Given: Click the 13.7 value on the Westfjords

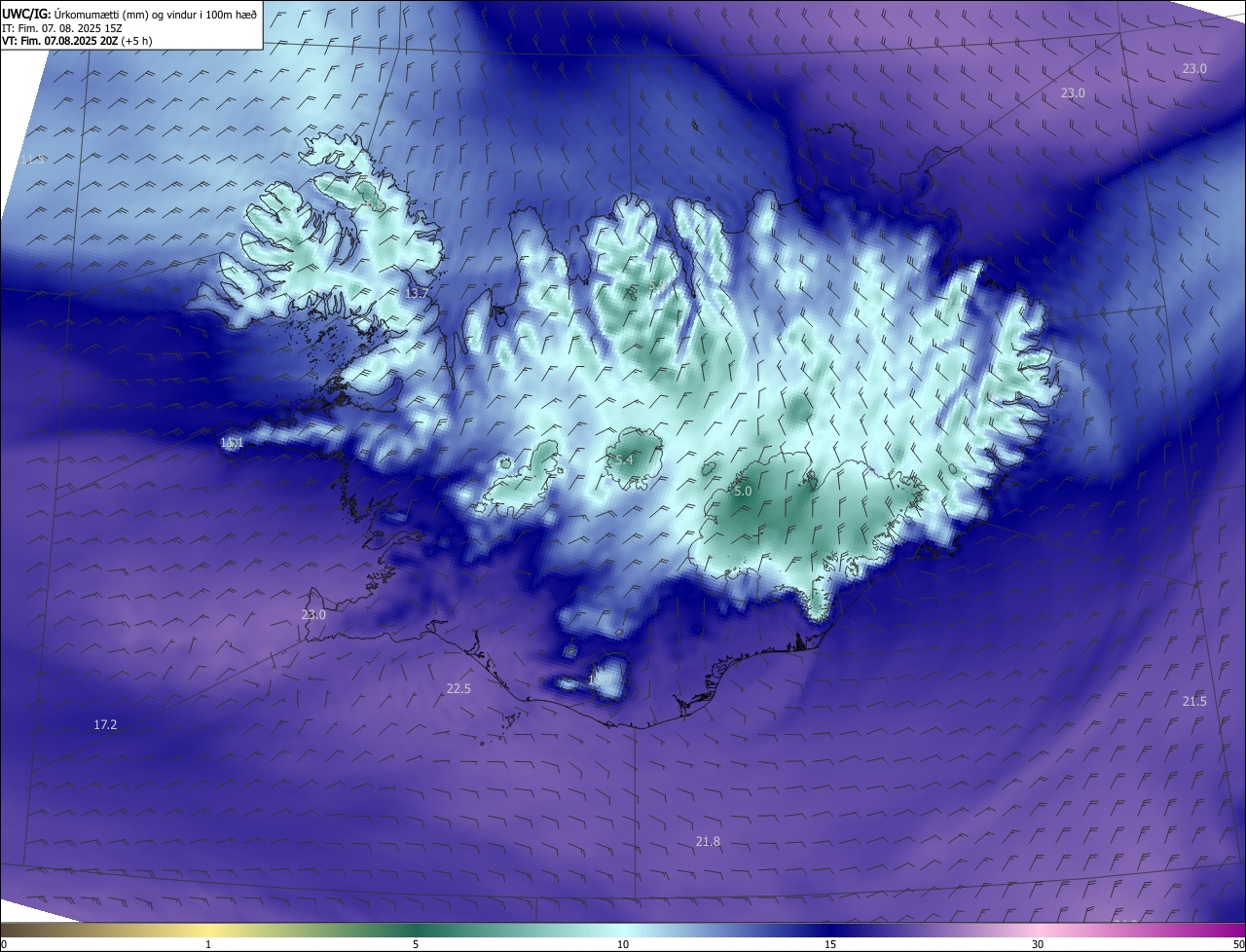Looking at the screenshot, I should click(417, 293).
